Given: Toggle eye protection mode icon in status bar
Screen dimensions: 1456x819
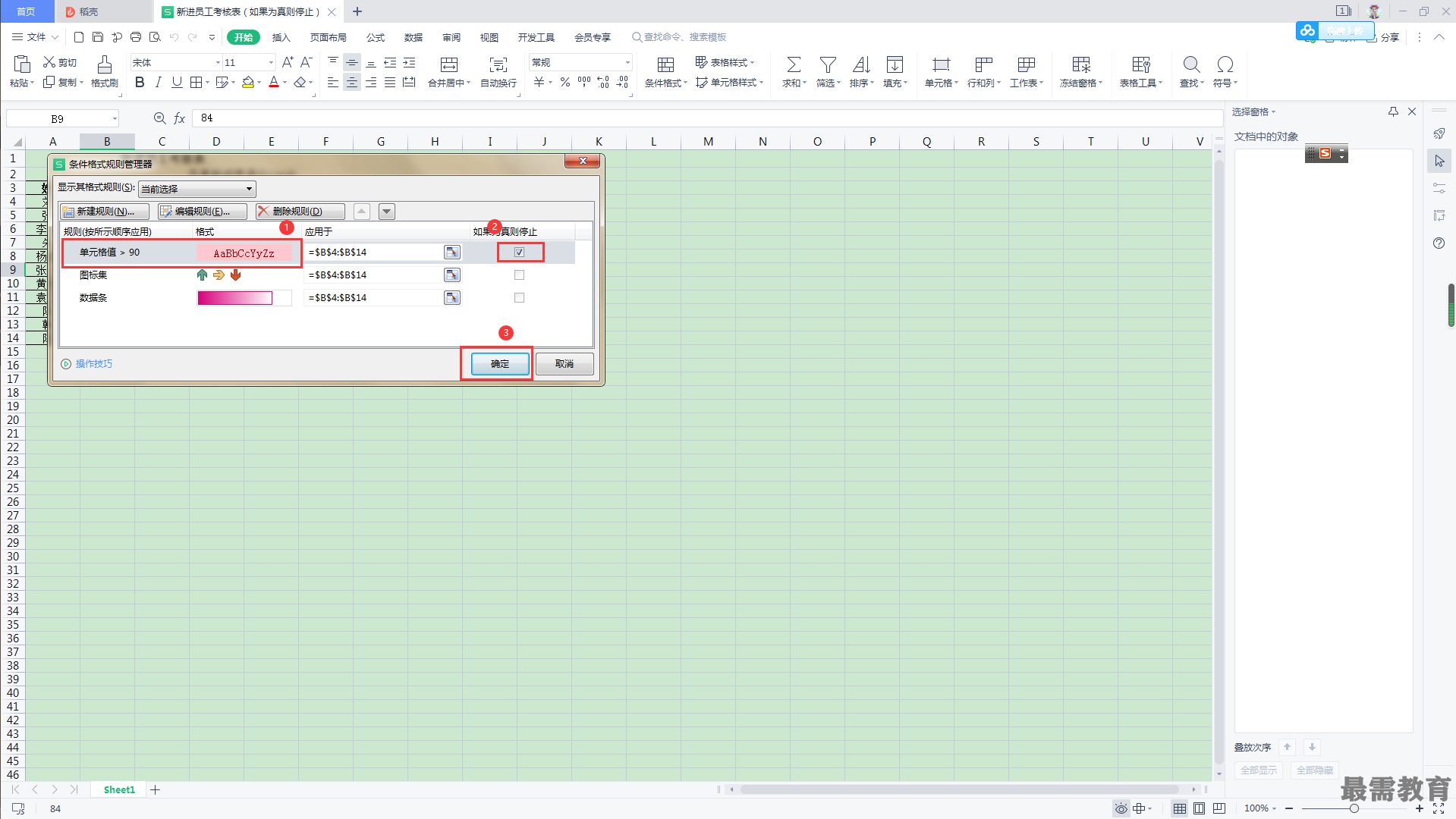Looking at the screenshot, I should point(1121,808).
